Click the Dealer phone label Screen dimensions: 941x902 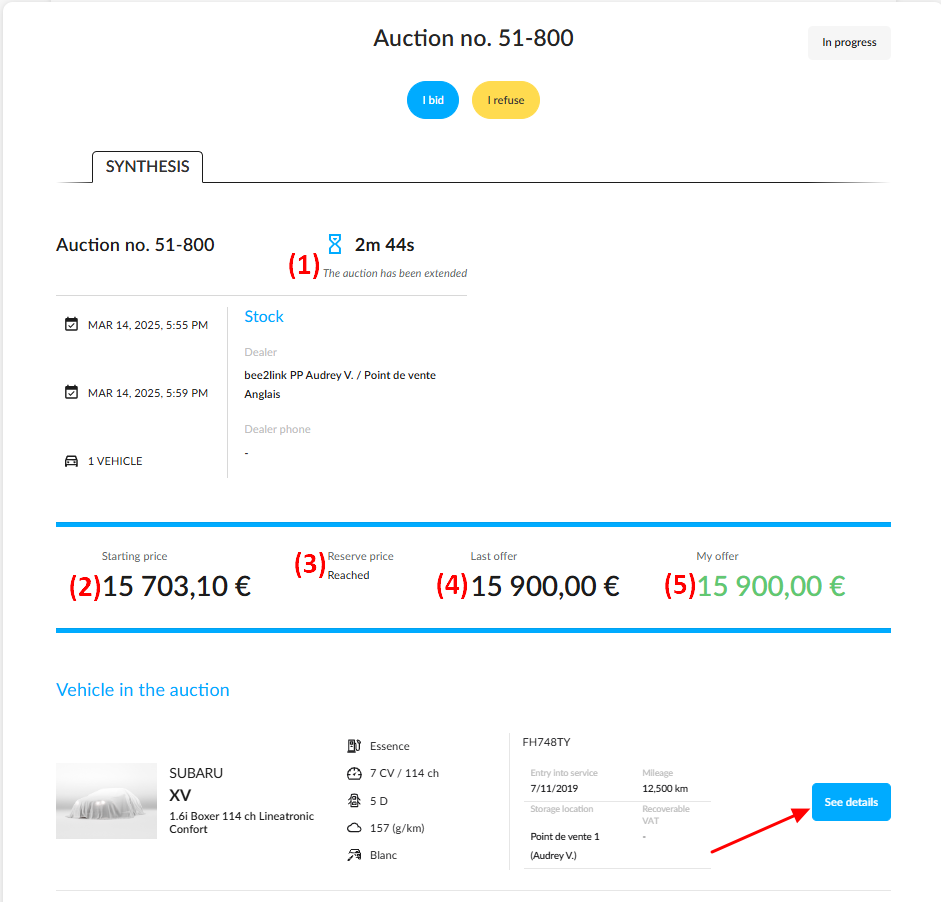277,429
